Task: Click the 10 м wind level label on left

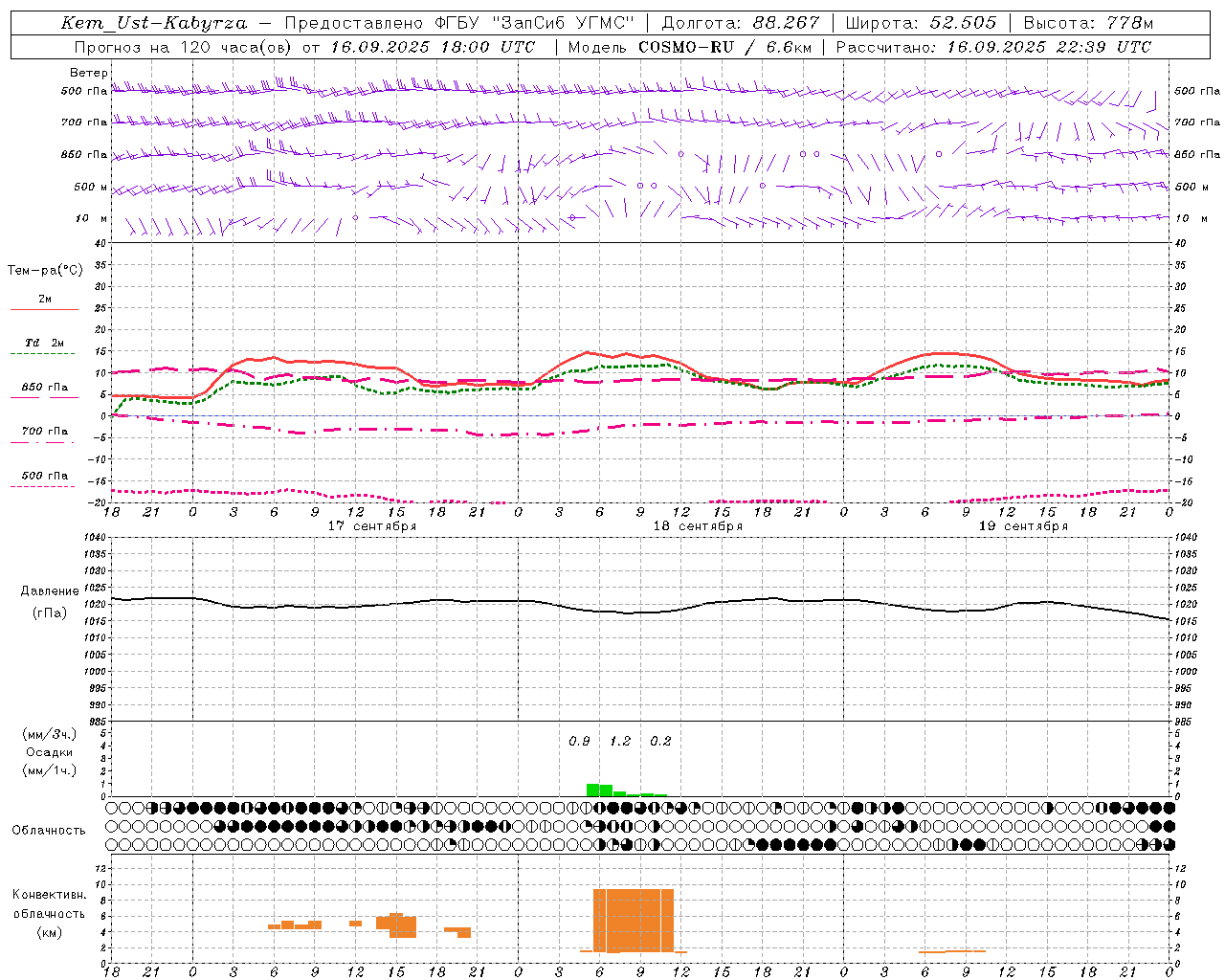Action: point(91,218)
